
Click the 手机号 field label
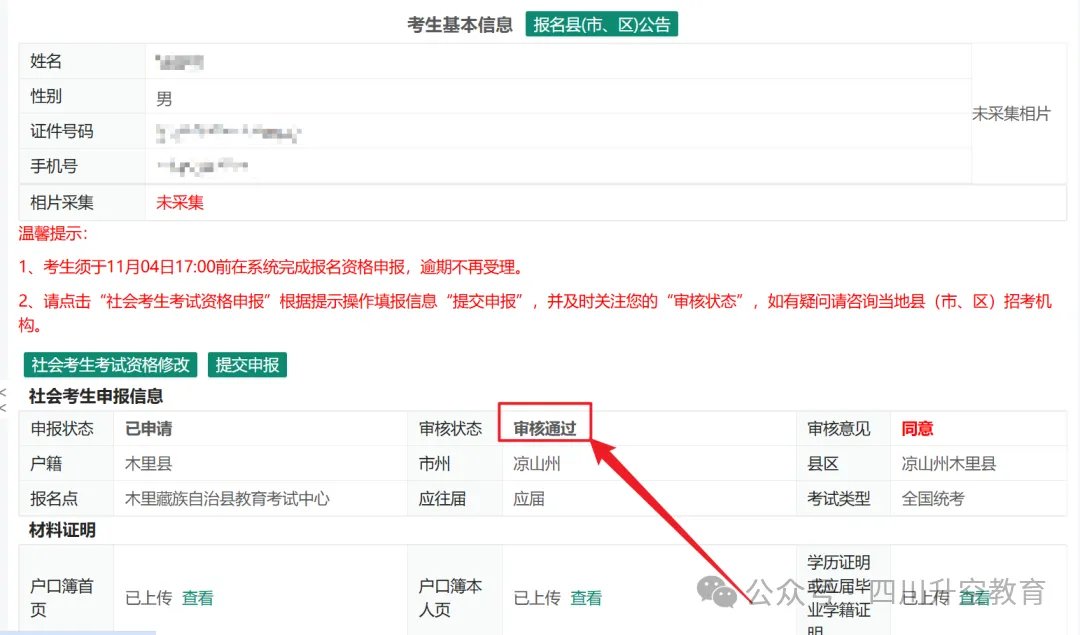(54, 166)
